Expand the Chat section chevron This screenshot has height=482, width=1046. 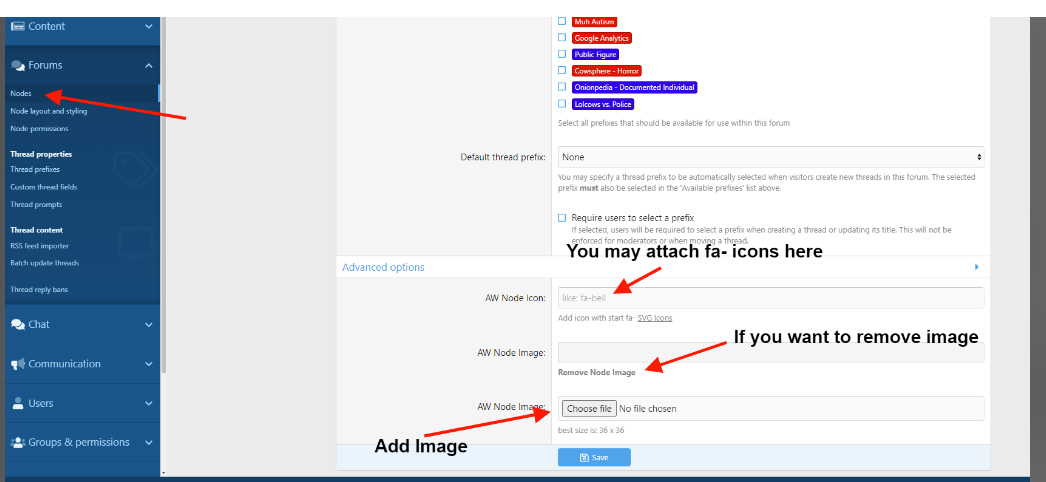click(149, 325)
